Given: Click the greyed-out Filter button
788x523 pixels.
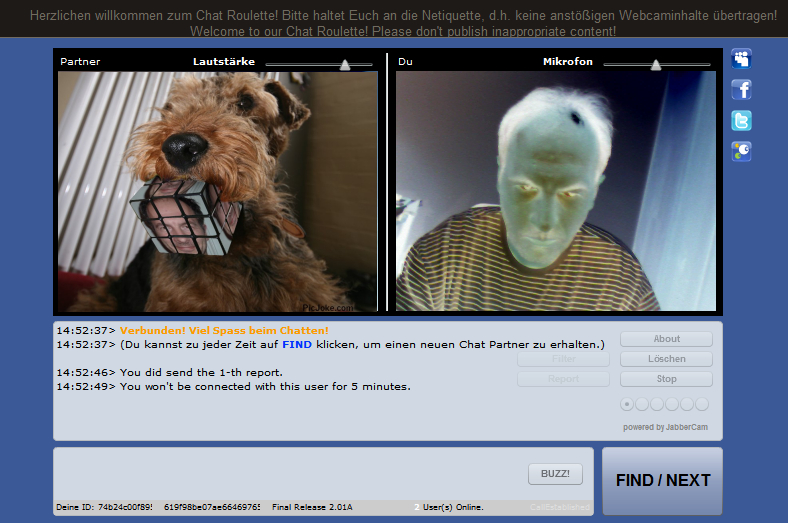Looking at the screenshot, I should click(x=563, y=359).
